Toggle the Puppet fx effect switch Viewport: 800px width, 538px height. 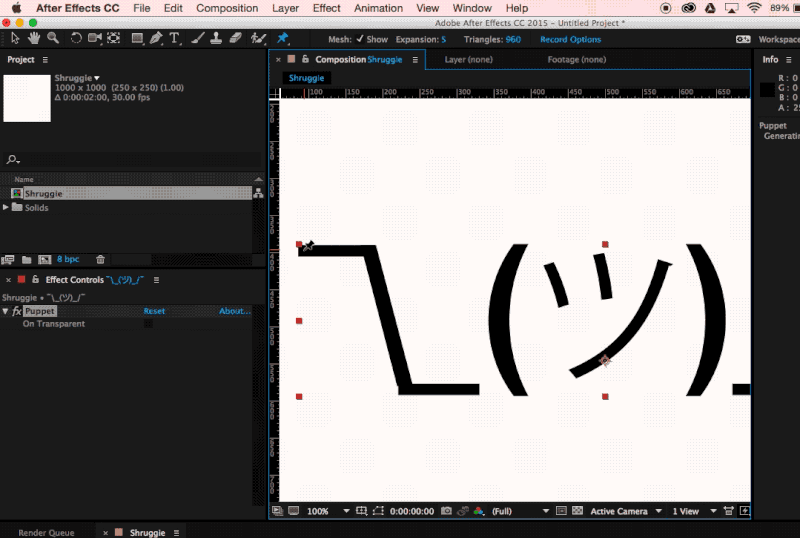(17, 311)
